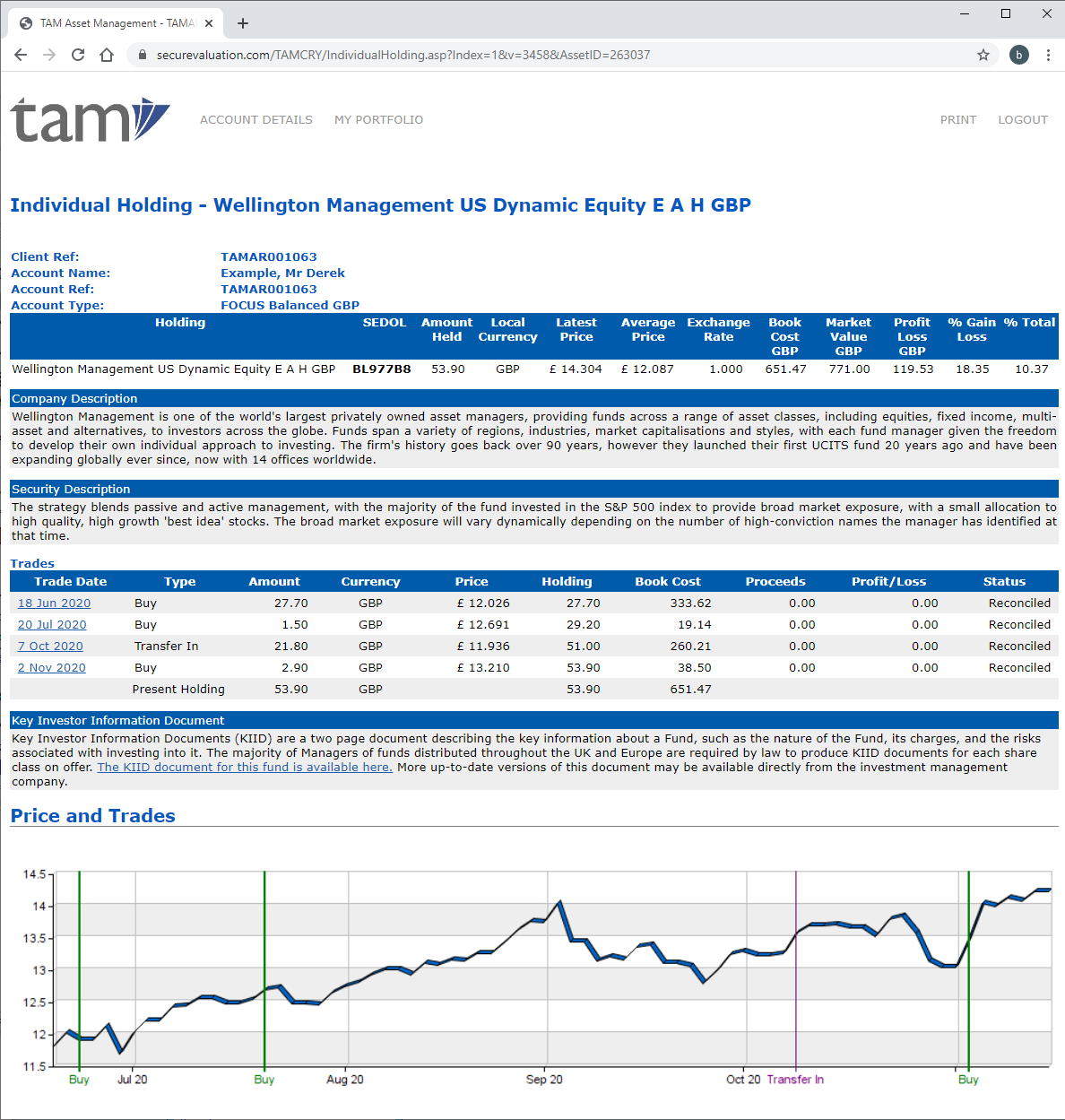This screenshot has height=1120, width=1065.
Task: Click the Company Description section header
Action: pyautogui.click(x=534, y=398)
